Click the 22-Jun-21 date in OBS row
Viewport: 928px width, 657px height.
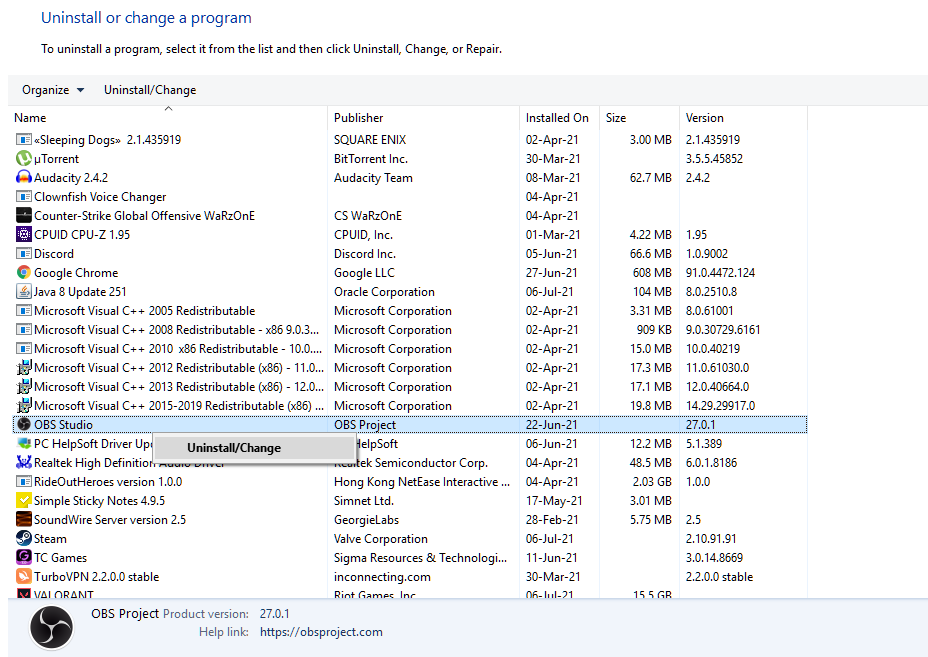pos(552,424)
